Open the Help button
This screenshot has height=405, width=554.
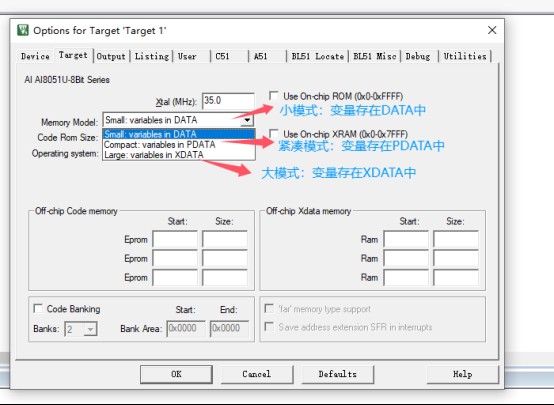(x=462, y=374)
